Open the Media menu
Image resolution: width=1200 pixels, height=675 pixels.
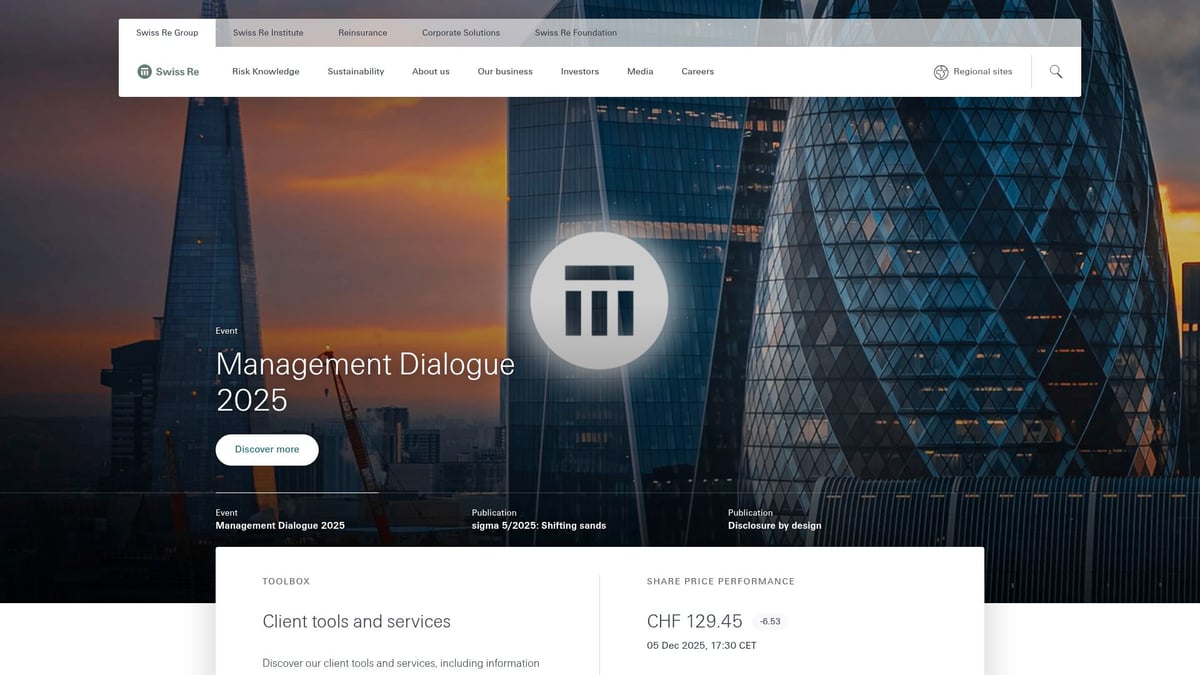[640, 72]
